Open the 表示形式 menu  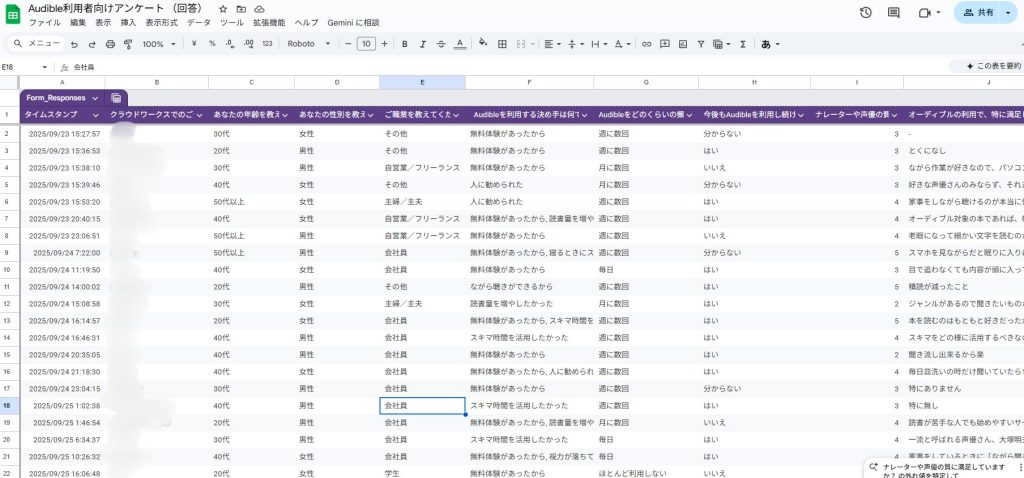pos(161,22)
